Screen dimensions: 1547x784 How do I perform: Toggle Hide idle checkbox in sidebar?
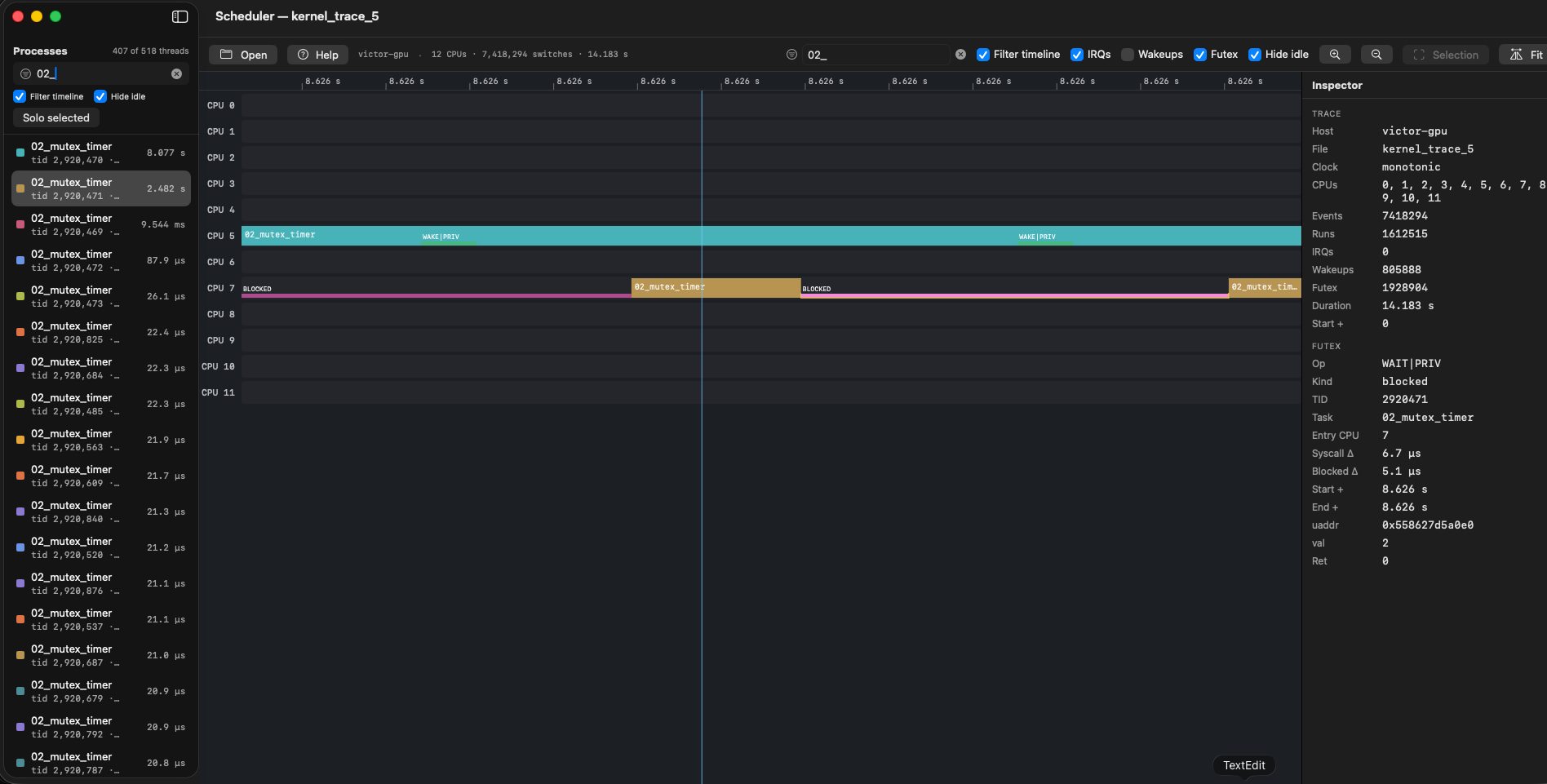pyautogui.click(x=100, y=96)
